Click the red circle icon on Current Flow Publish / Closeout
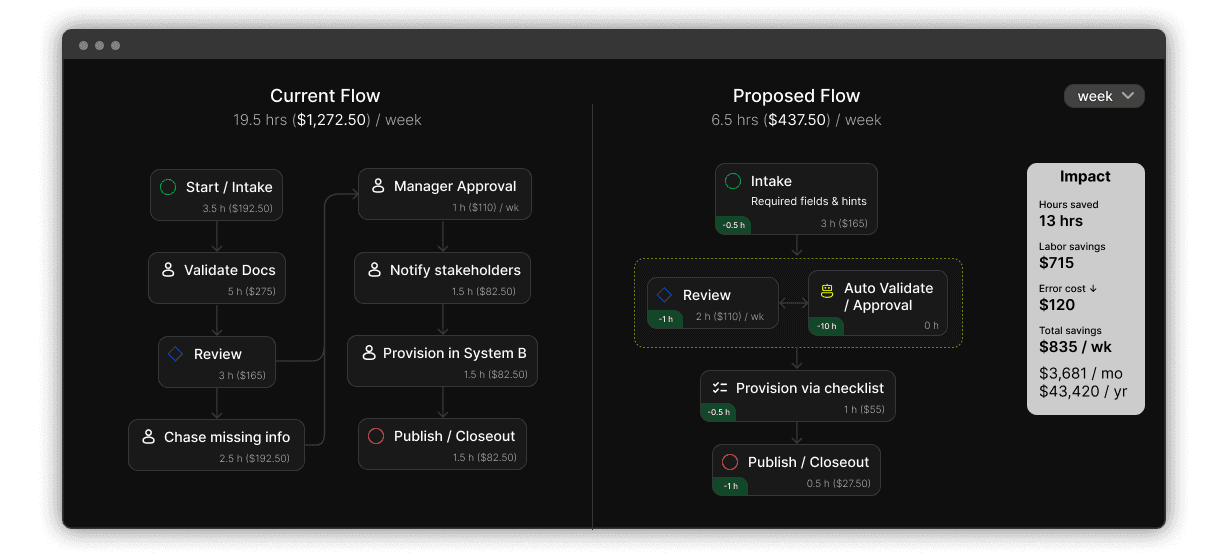The image size is (1228, 560). [376, 436]
